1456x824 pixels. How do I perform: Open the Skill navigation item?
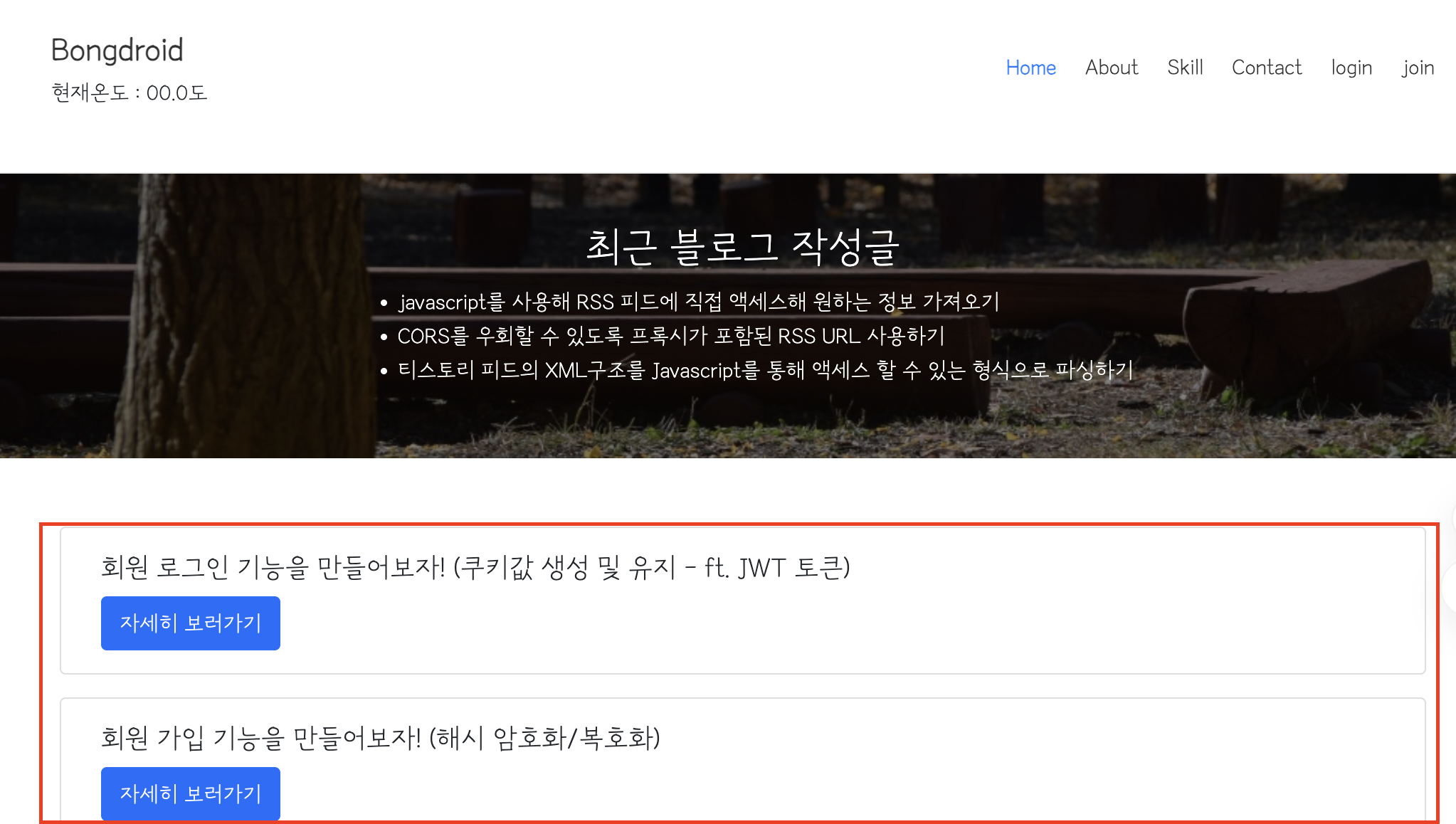tap(1185, 68)
